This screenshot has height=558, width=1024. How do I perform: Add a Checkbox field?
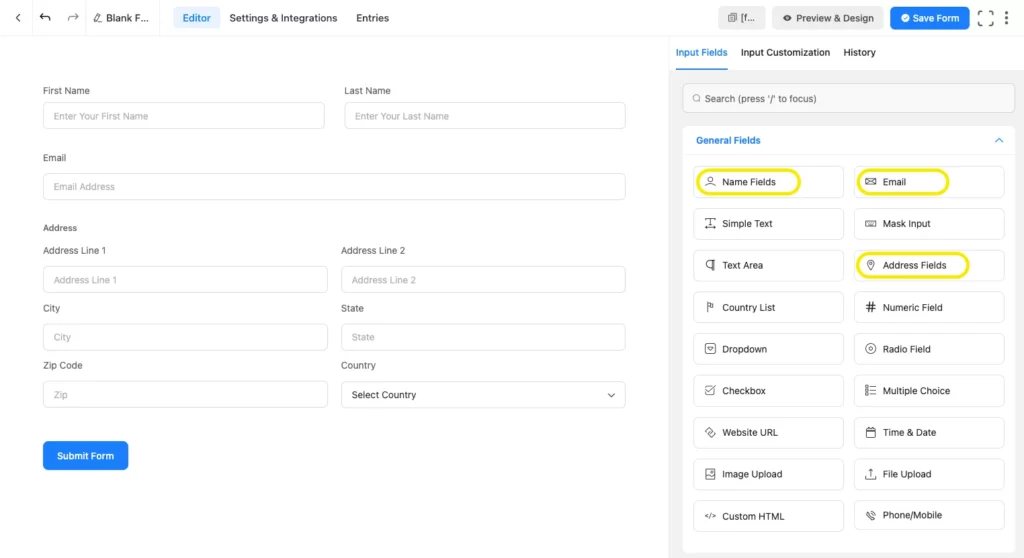(768, 391)
